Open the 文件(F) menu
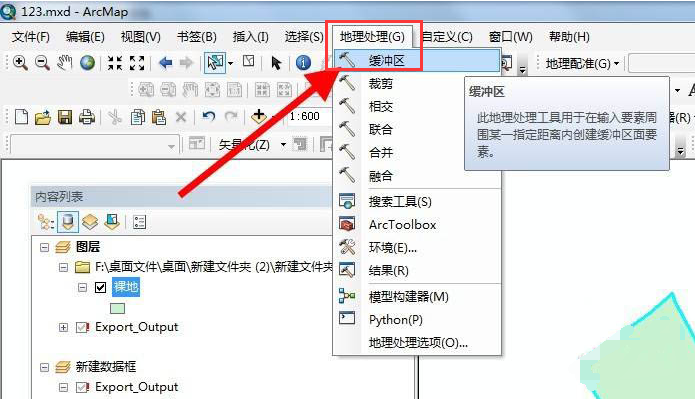 coord(31,37)
